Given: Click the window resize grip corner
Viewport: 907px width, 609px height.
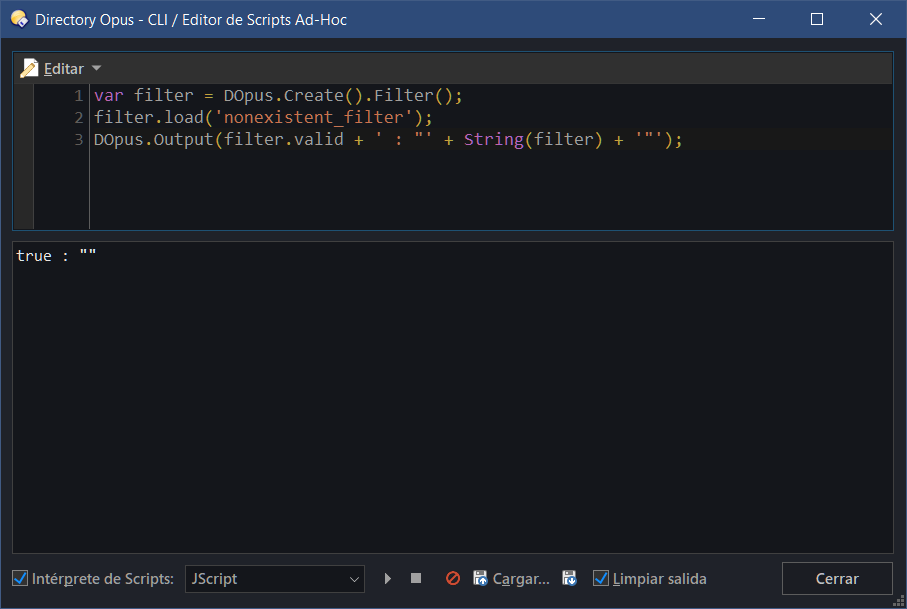Looking at the screenshot, I should coord(899,601).
